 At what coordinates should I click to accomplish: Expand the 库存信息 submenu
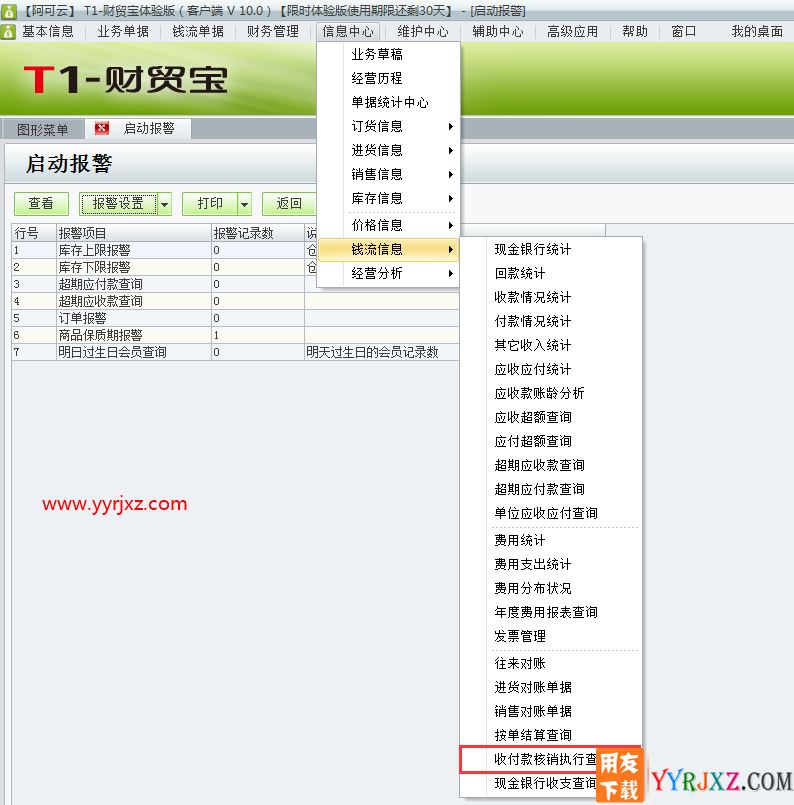tap(389, 198)
